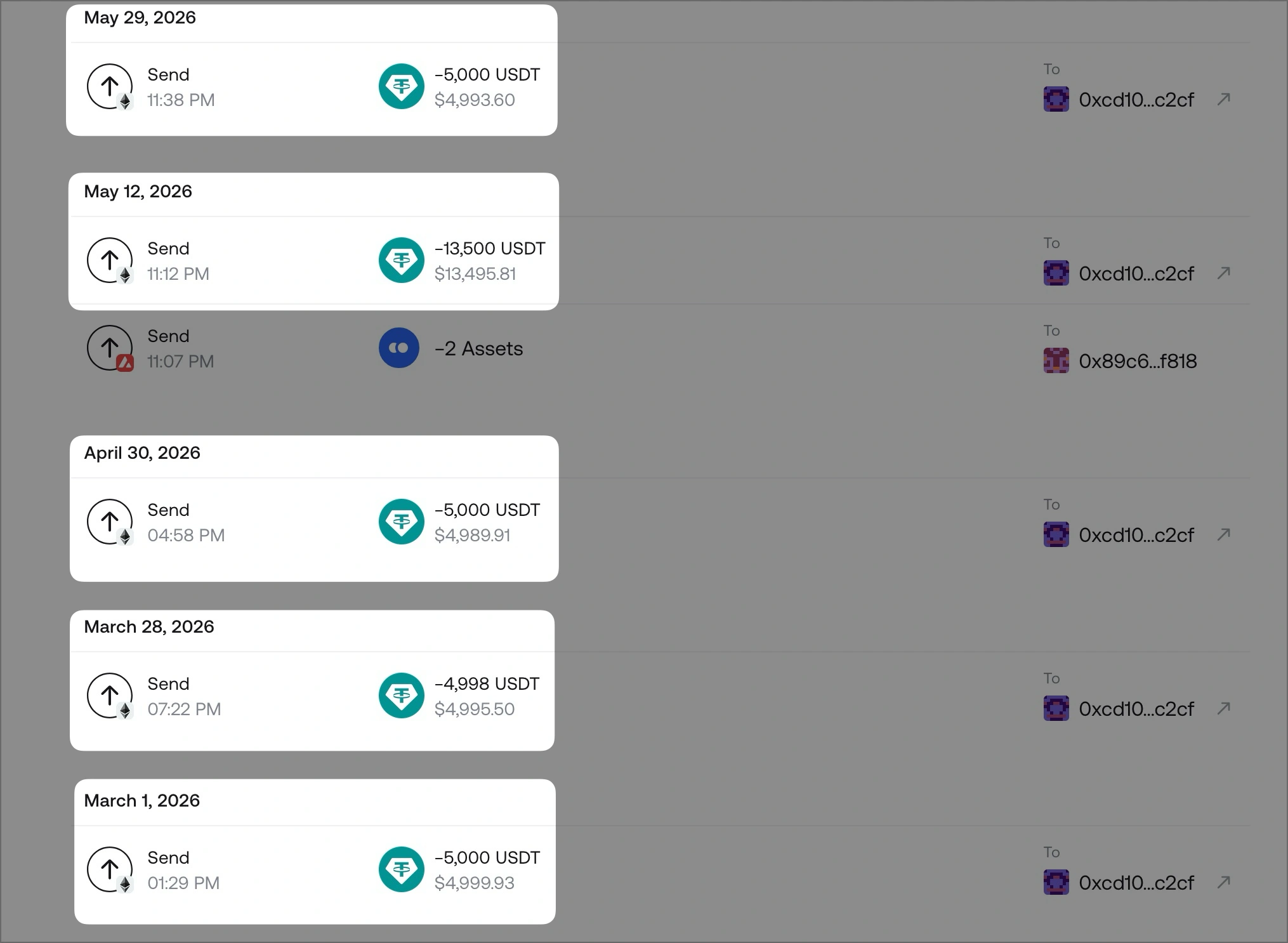Click the recipient avatar on May 12 11:12 PM row

(1056, 273)
